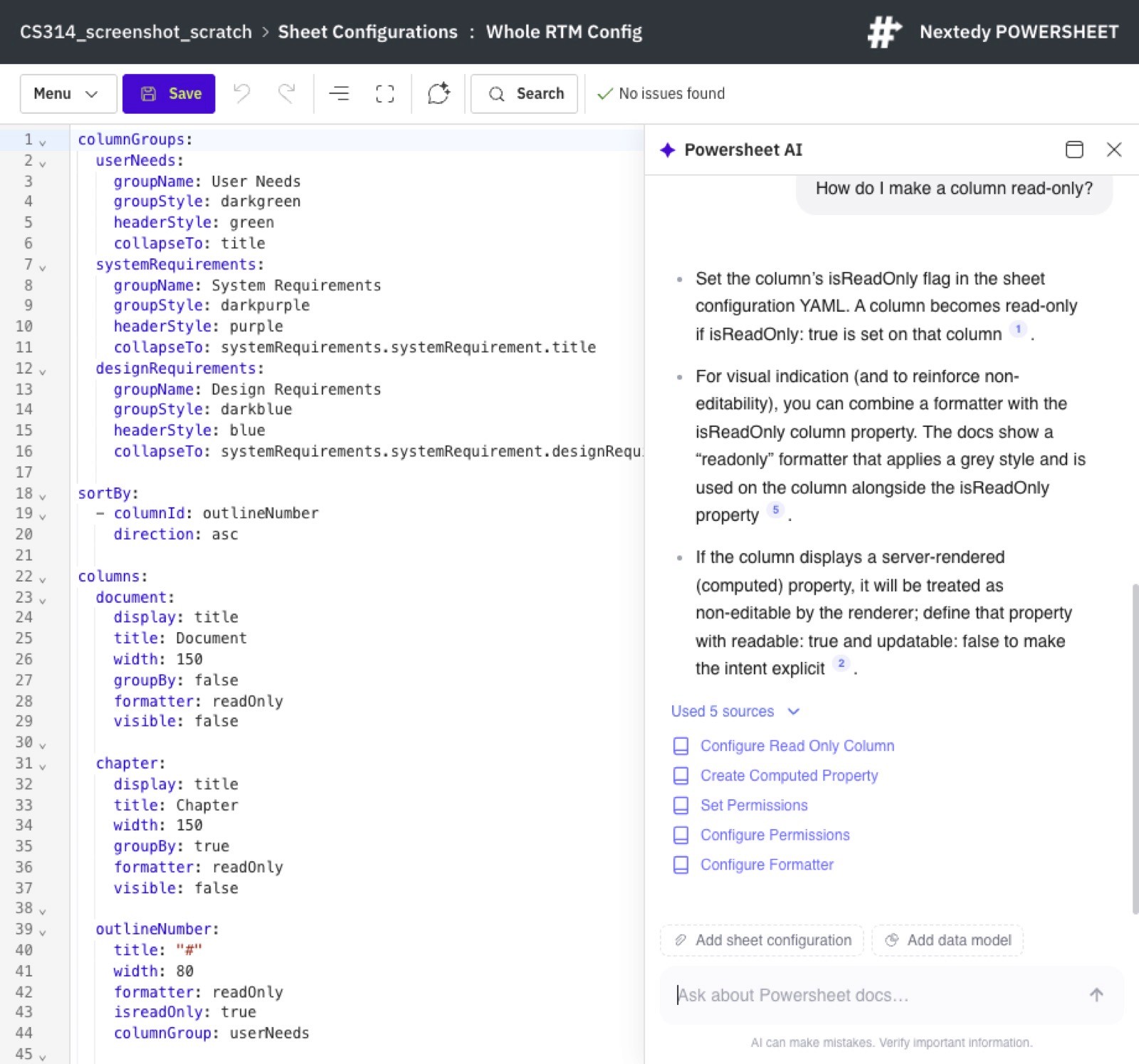
Task: Collapse fold arrow on line 22 columns
Action: [43, 579]
